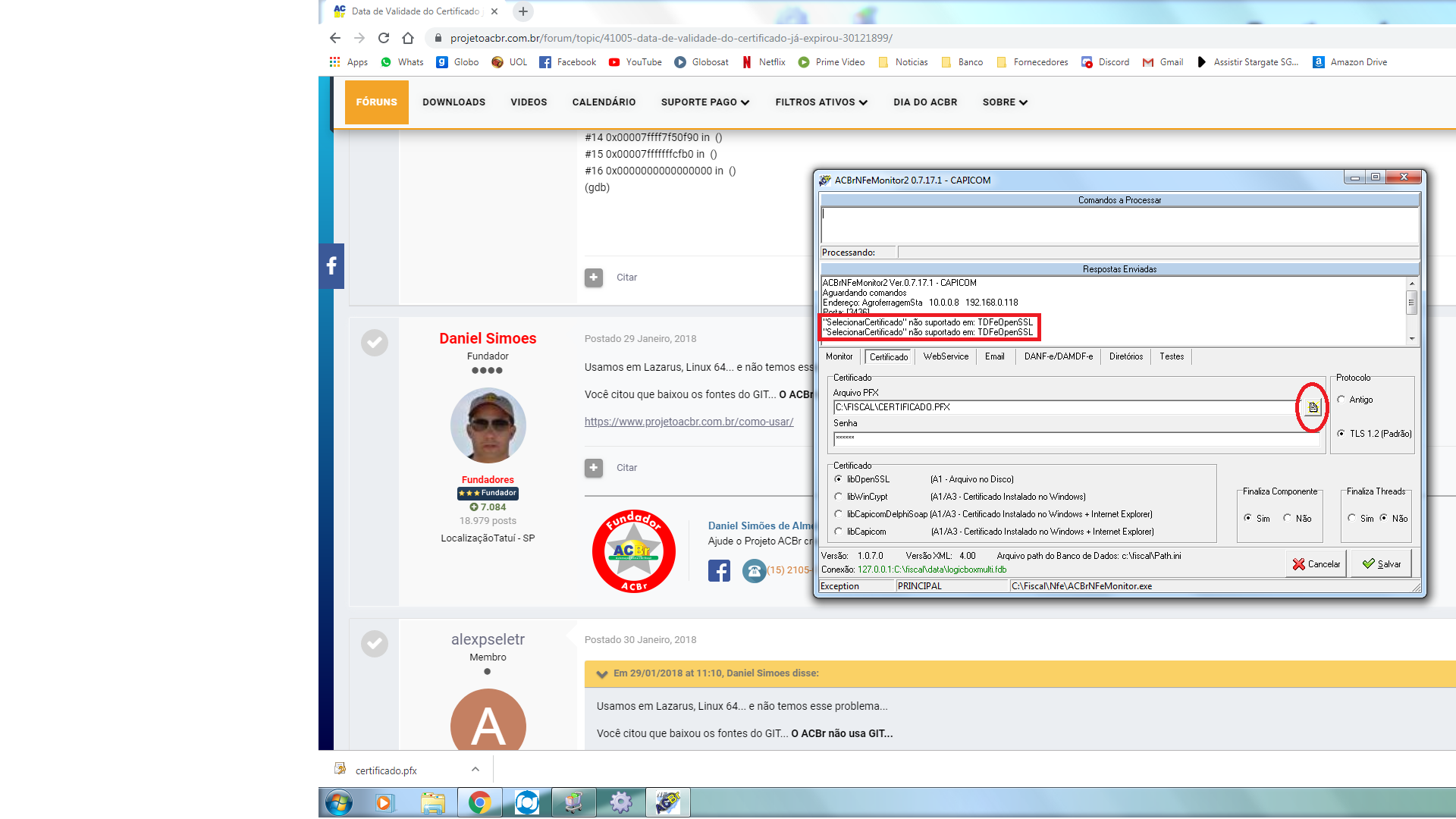Open the Prime Video bookmark
This screenshot has width=1456, height=819.
(832, 62)
